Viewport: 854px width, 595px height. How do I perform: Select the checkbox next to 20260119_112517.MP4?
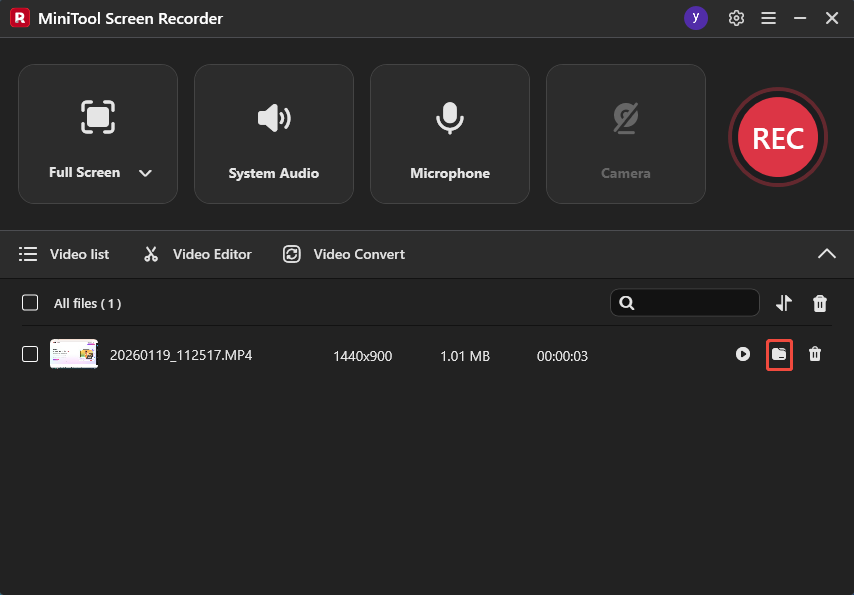28,354
